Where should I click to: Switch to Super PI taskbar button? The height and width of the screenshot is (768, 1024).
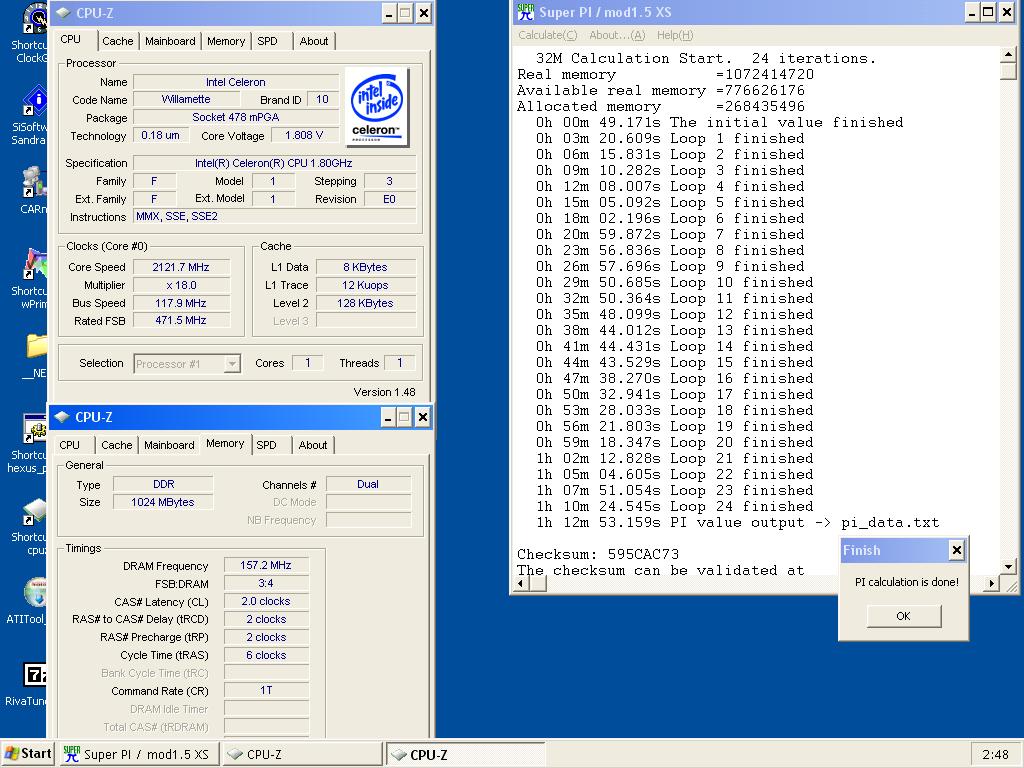tap(138, 754)
